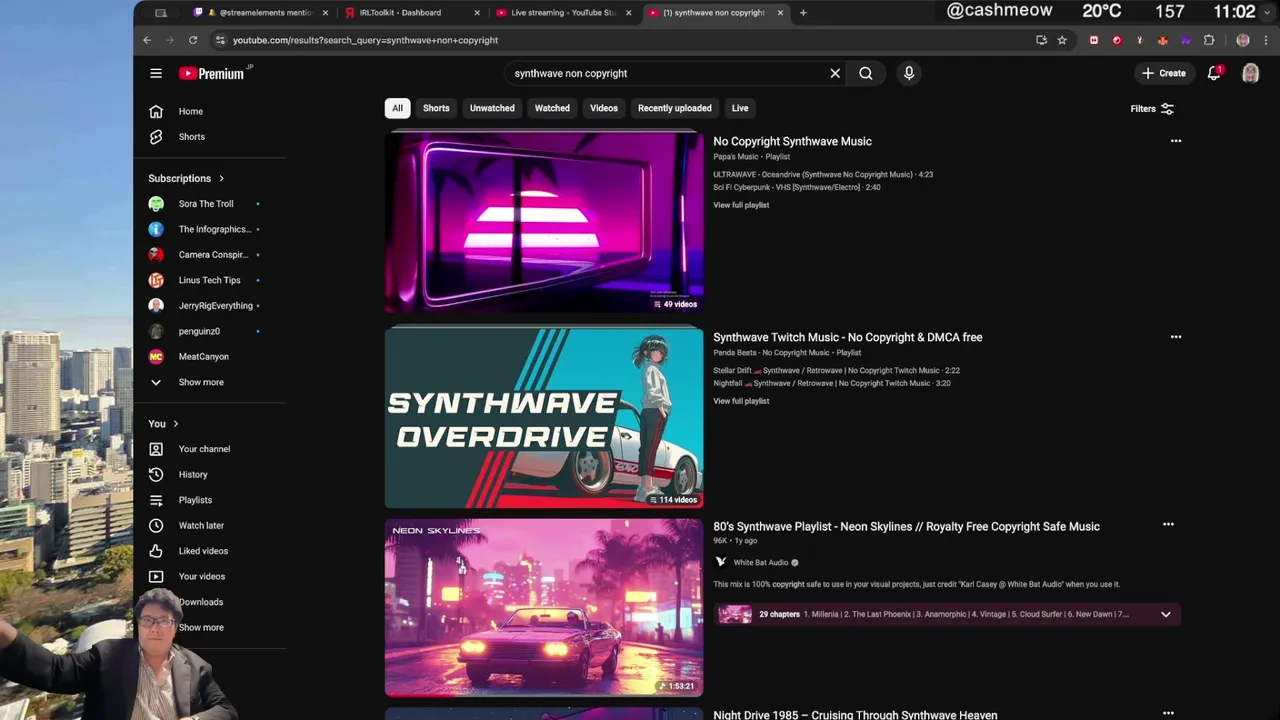Click the Neon Skylines video thumbnail
This screenshot has width=1280, height=720.
click(x=544, y=607)
